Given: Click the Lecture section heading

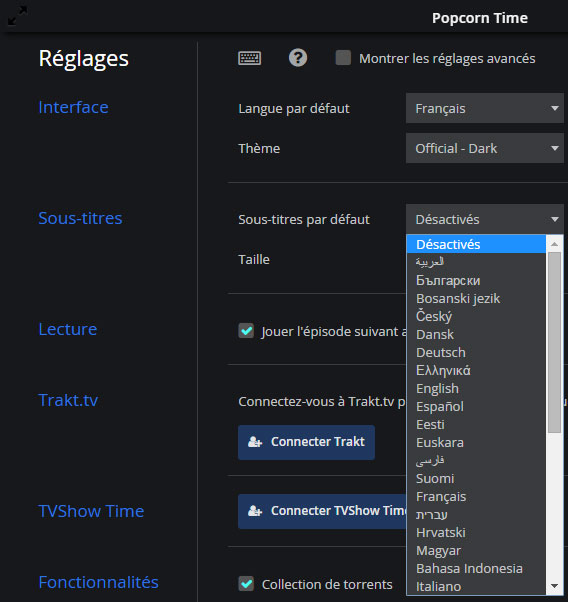Looking at the screenshot, I should click(x=68, y=329).
